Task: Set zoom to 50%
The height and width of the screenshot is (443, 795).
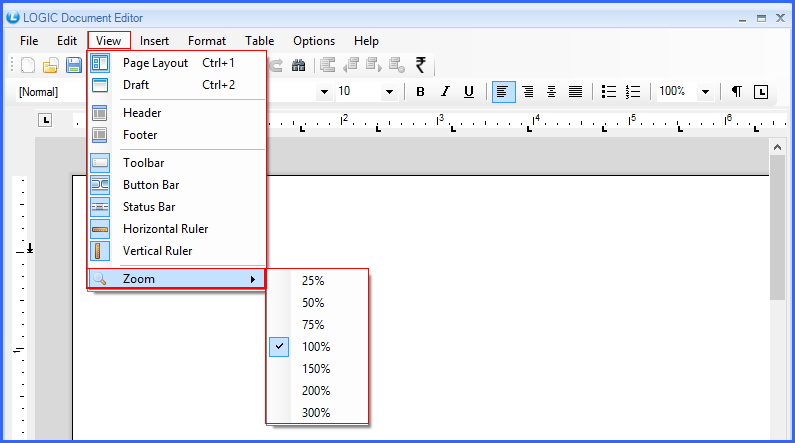Action: click(x=317, y=303)
